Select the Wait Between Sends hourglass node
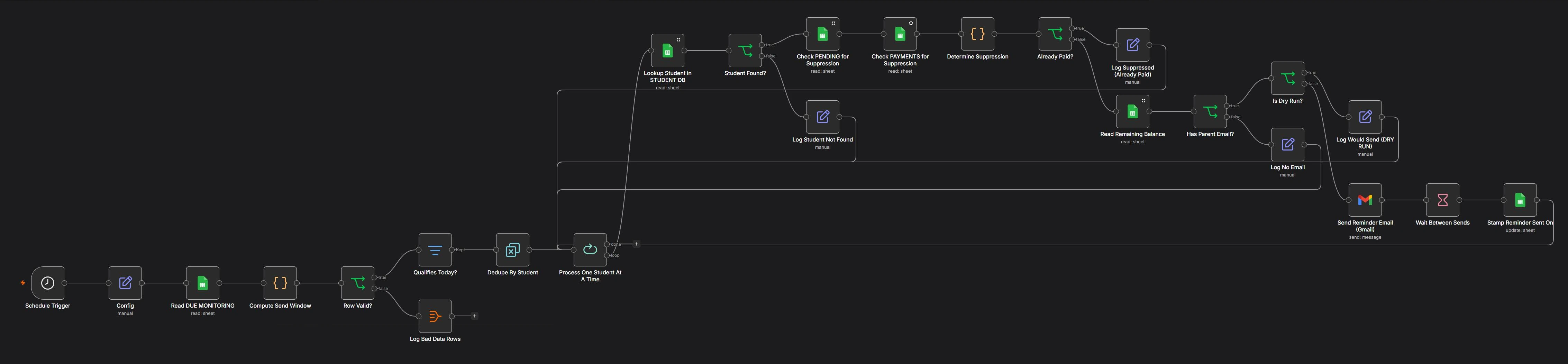The height and width of the screenshot is (364, 1568). point(1443,200)
